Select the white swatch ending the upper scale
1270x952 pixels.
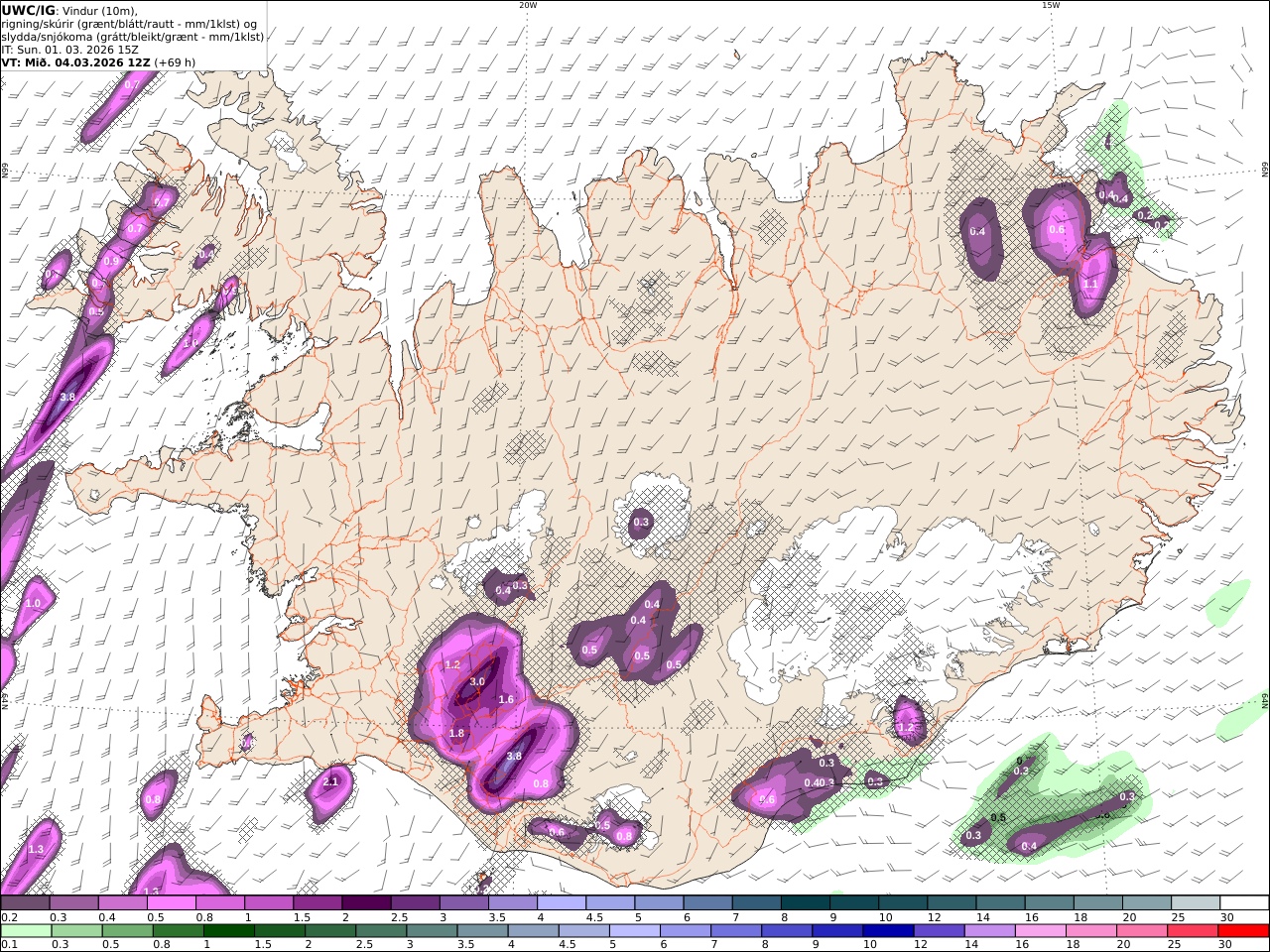pyautogui.click(x=1243, y=903)
